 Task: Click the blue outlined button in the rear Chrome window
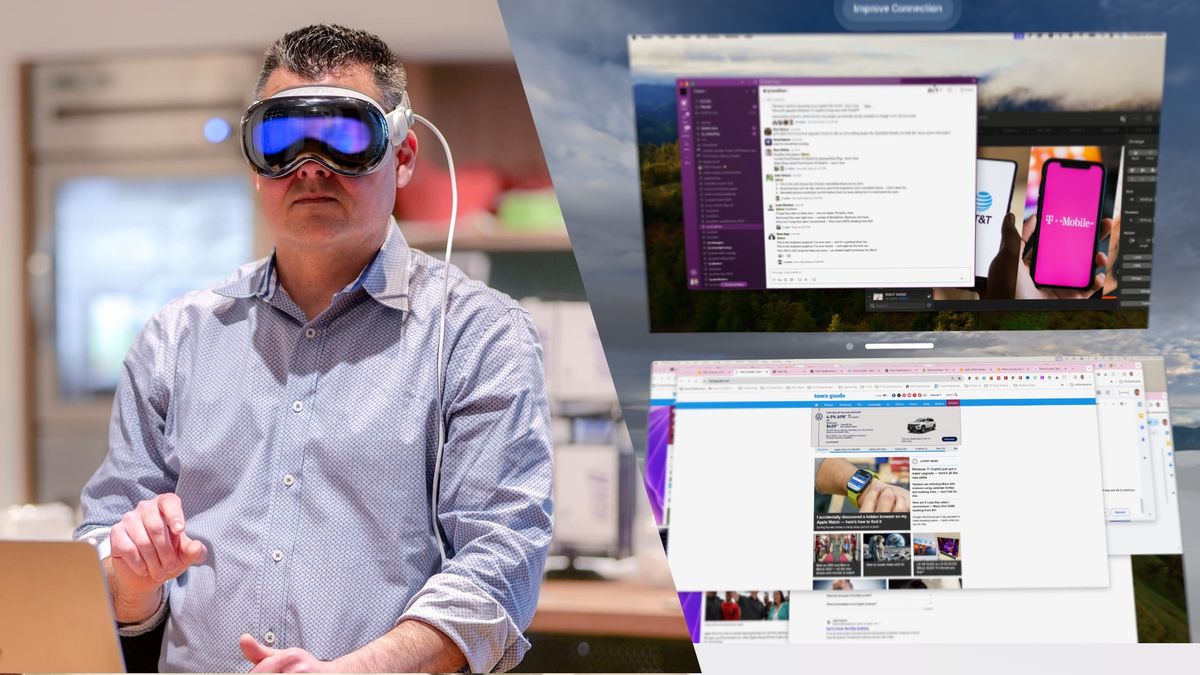tap(1120, 511)
